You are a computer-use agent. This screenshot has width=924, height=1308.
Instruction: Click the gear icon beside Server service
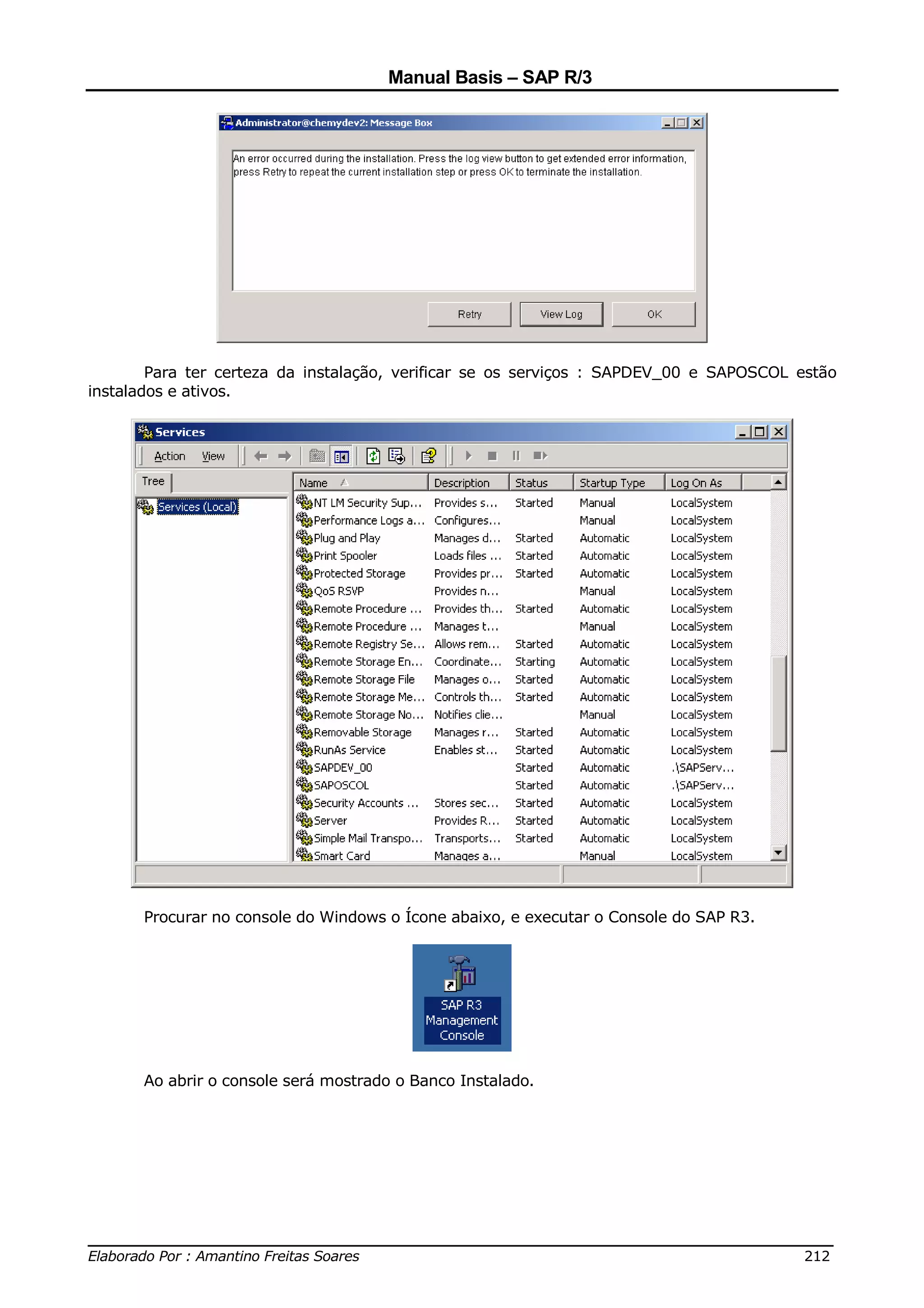(x=305, y=820)
